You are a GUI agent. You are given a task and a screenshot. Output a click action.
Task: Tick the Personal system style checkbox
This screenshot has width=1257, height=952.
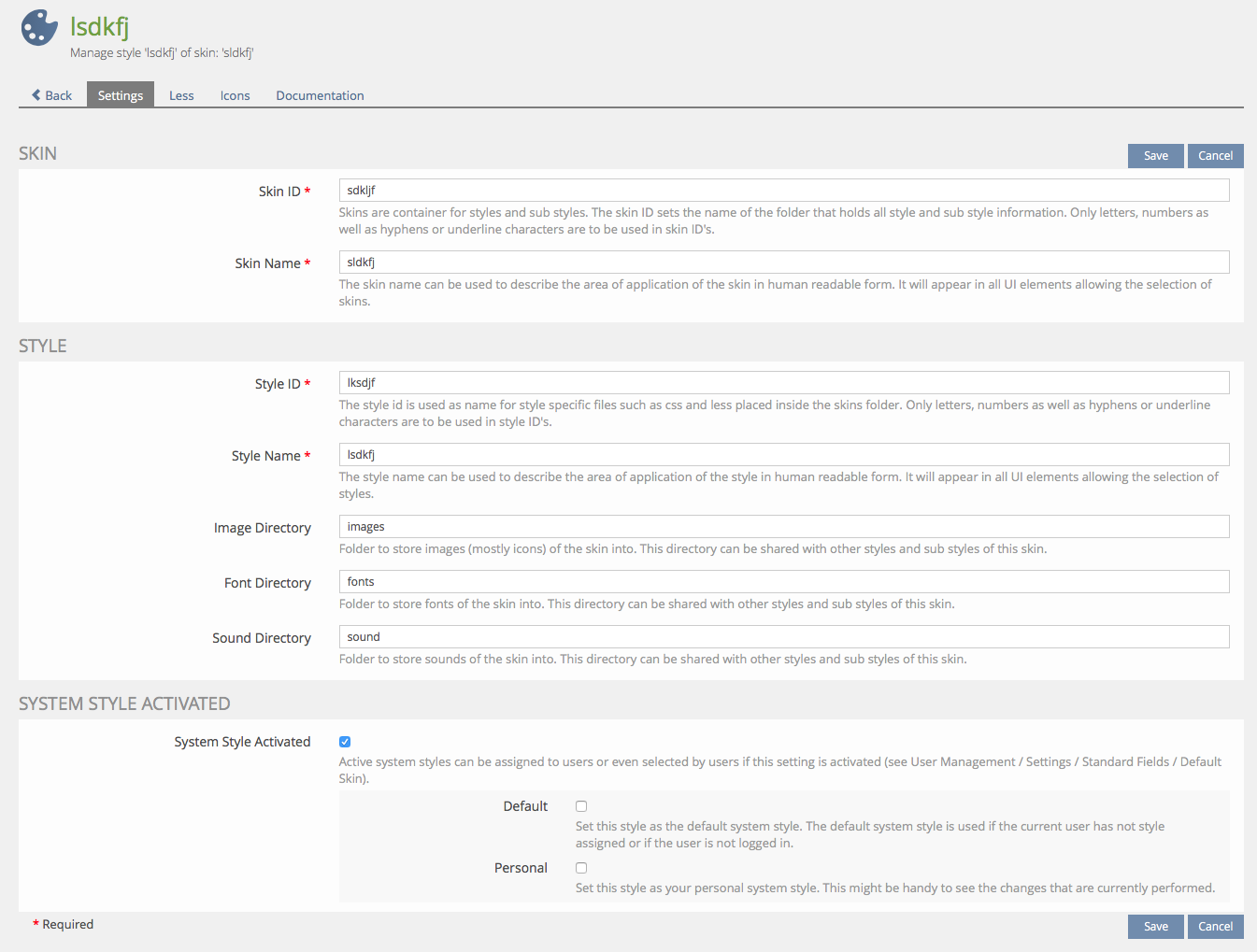point(581,868)
